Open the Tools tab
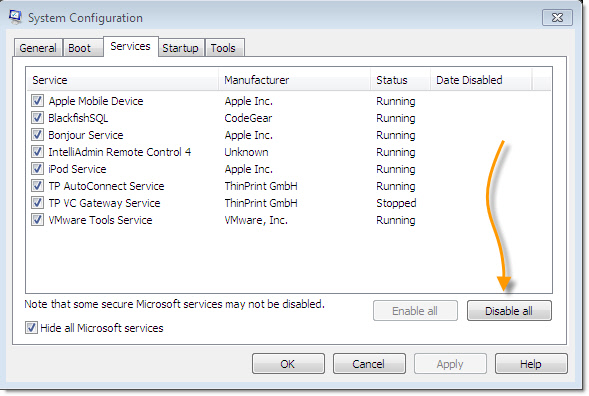This screenshot has width=589, height=396. 224,48
